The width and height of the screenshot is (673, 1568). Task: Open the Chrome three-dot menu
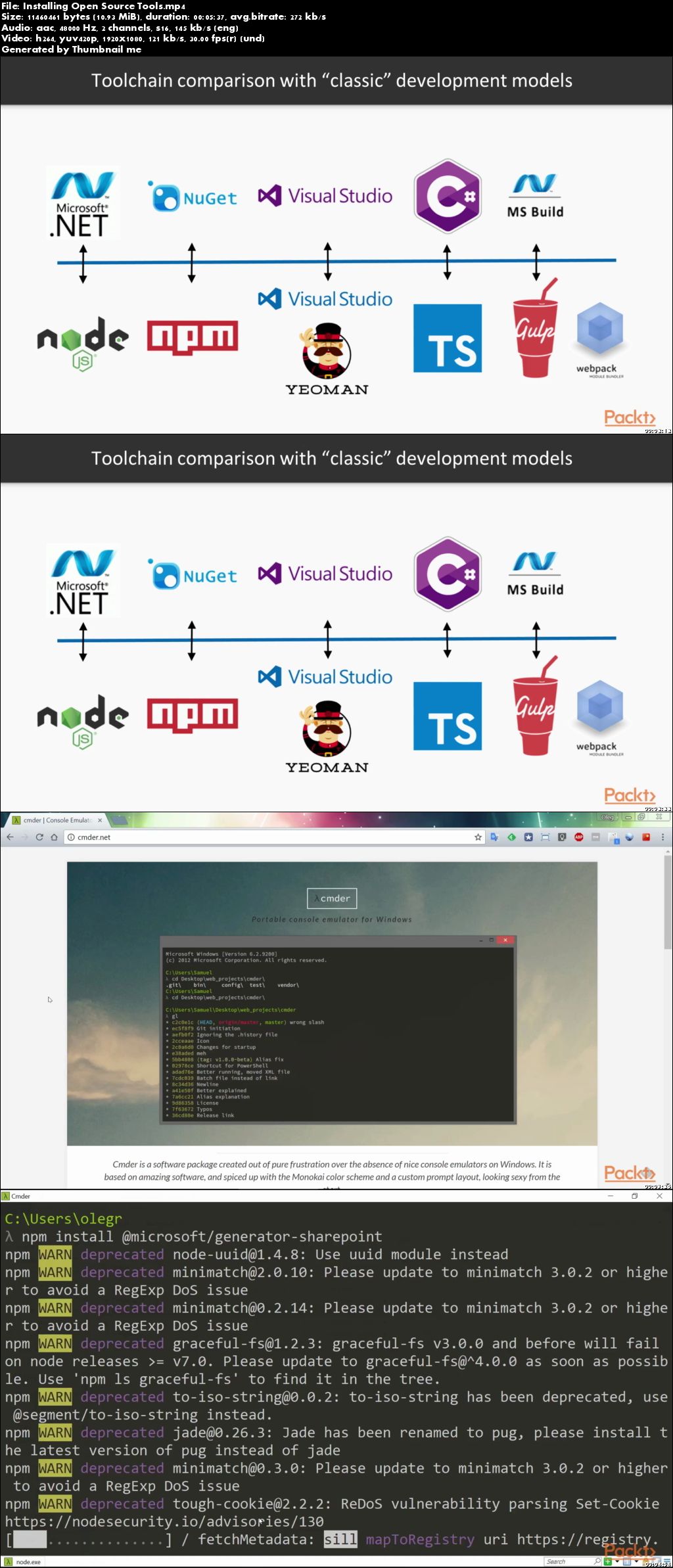(662, 837)
